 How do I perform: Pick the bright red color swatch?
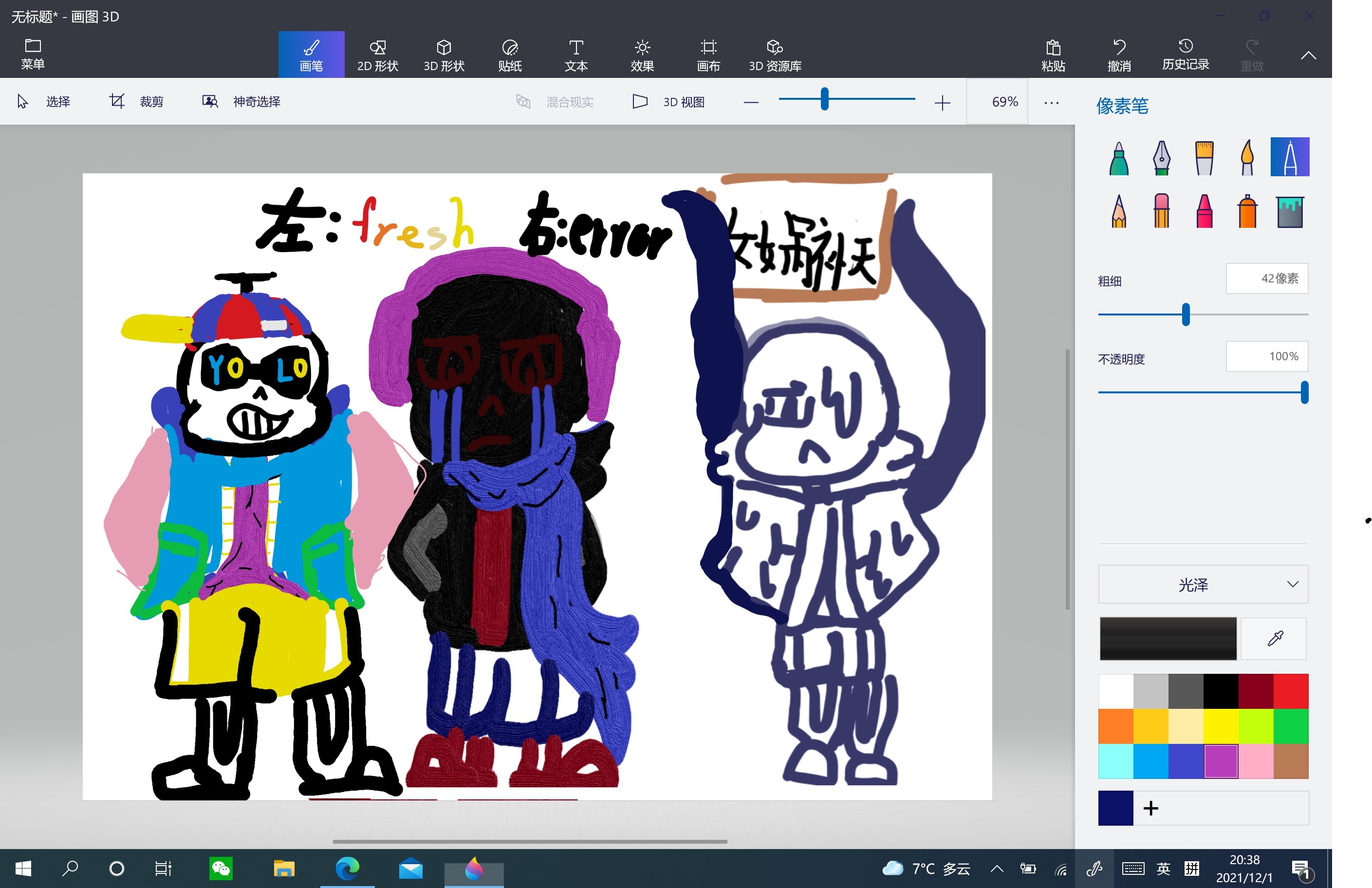(x=1291, y=691)
